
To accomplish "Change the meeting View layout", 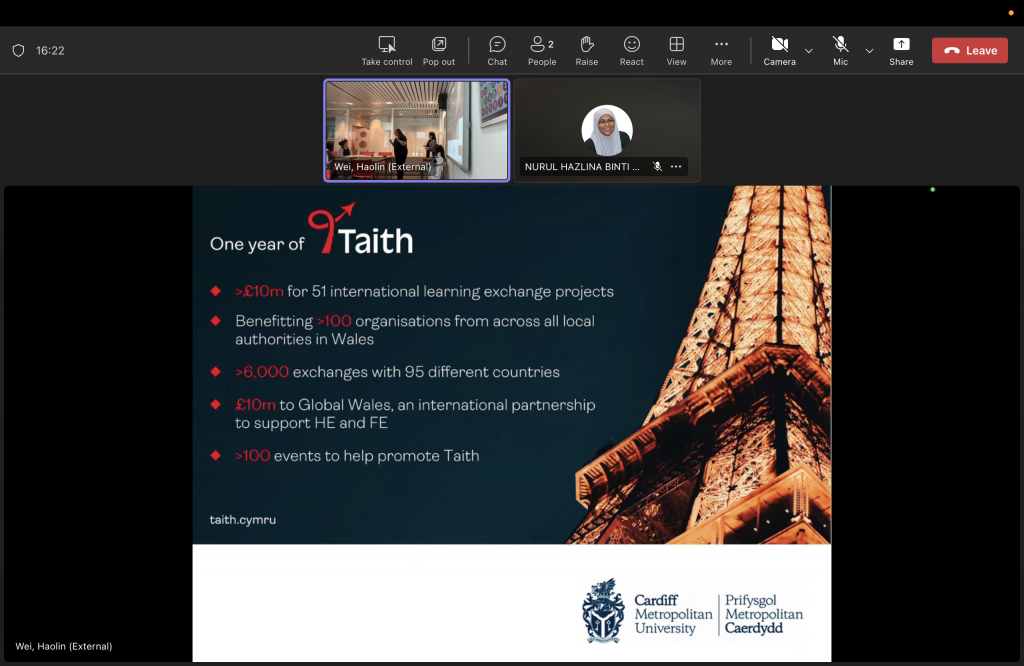I will (677, 51).
